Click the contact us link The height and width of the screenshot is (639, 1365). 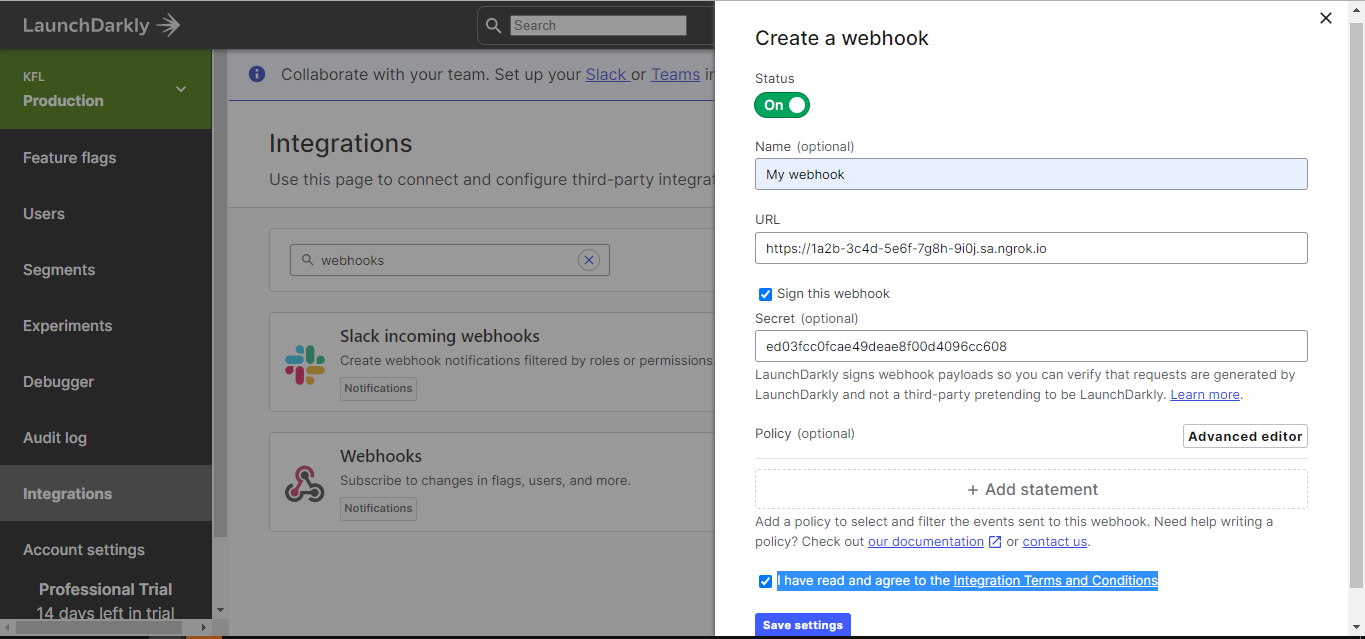click(x=1054, y=542)
